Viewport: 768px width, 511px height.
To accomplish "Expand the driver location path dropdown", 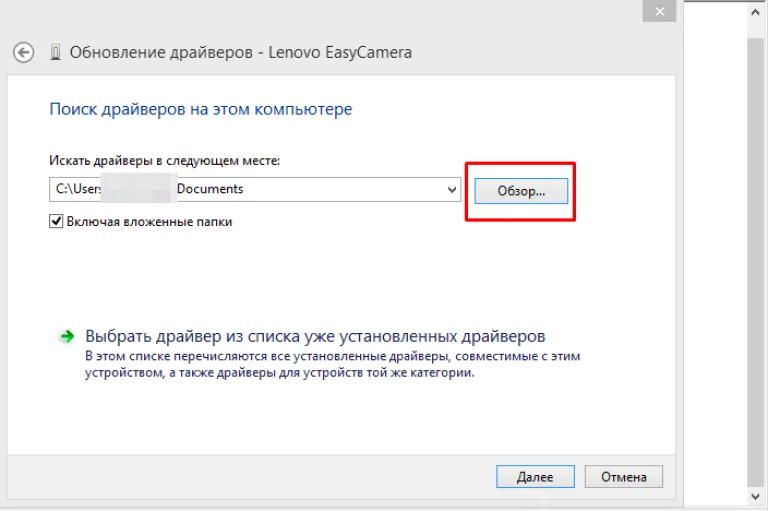I will pyautogui.click(x=452, y=190).
